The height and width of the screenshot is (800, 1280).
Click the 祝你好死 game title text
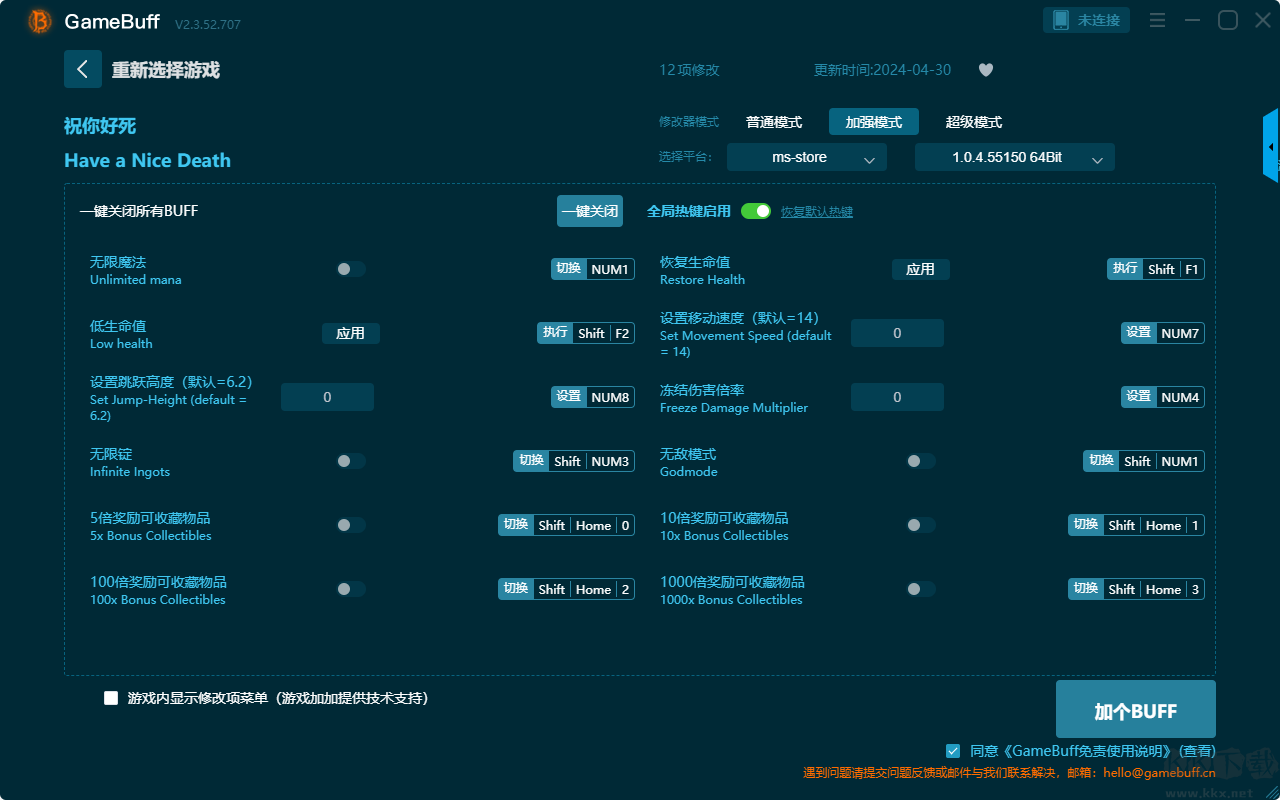tap(100, 126)
